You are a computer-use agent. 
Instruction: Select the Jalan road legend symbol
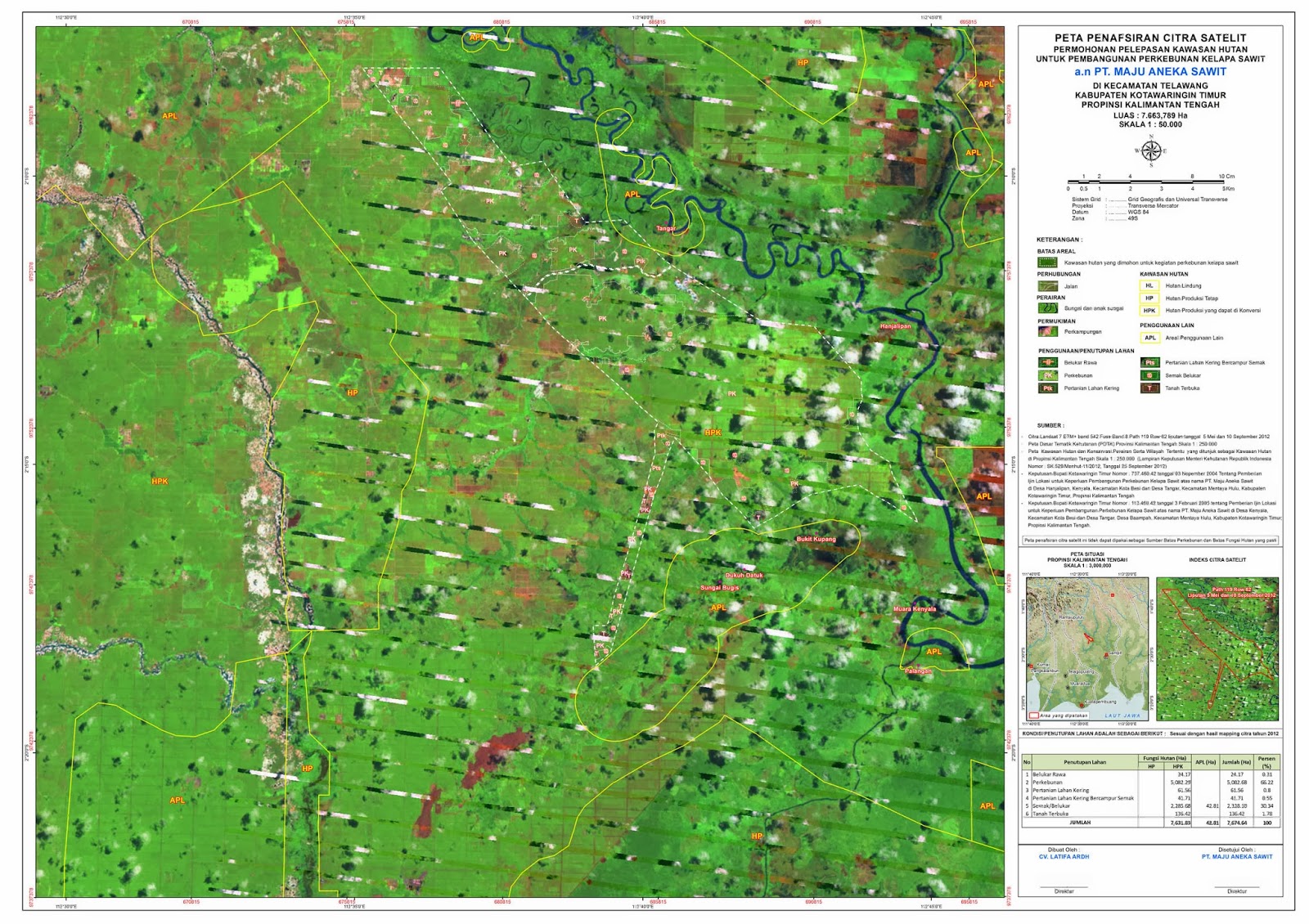pos(1048,287)
